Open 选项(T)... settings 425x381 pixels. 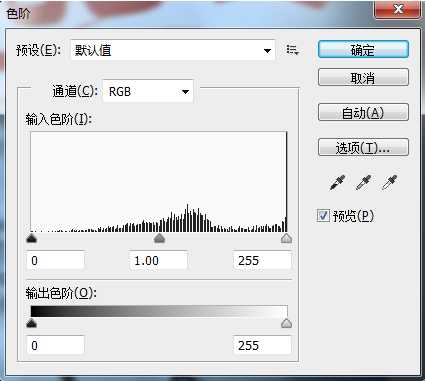click(363, 147)
